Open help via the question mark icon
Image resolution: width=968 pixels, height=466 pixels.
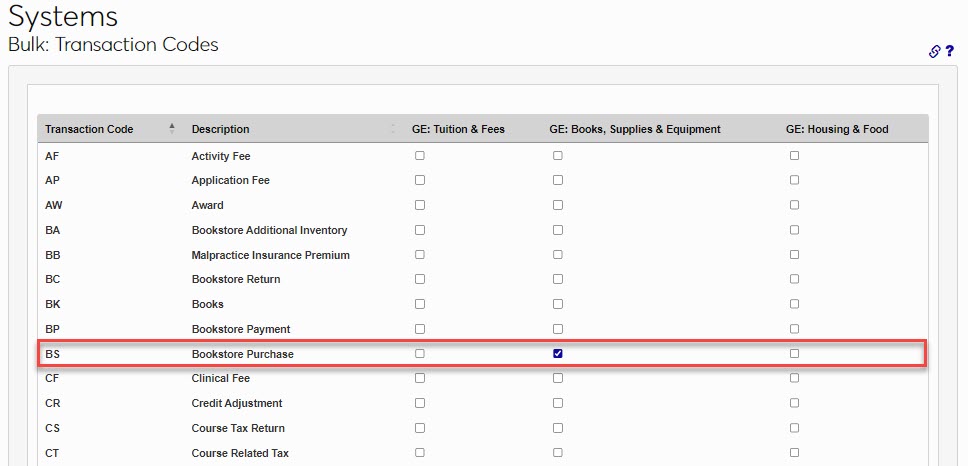(949, 51)
